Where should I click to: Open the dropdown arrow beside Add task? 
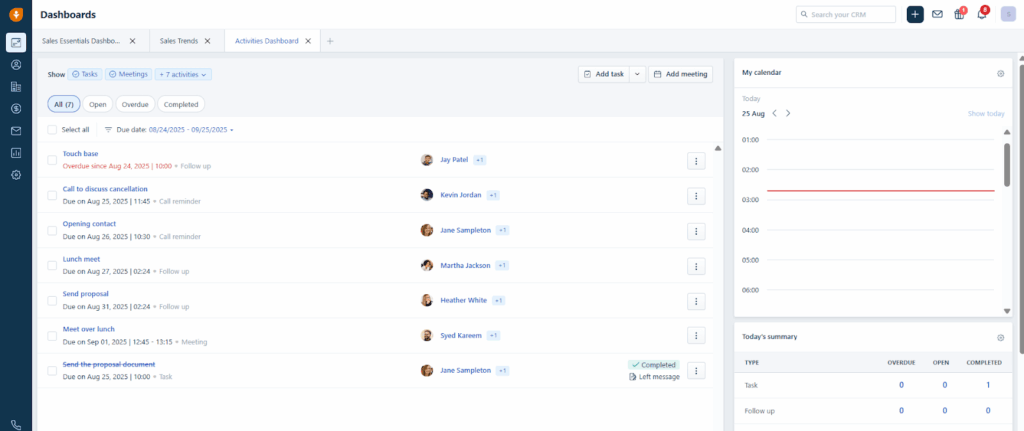(638, 74)
